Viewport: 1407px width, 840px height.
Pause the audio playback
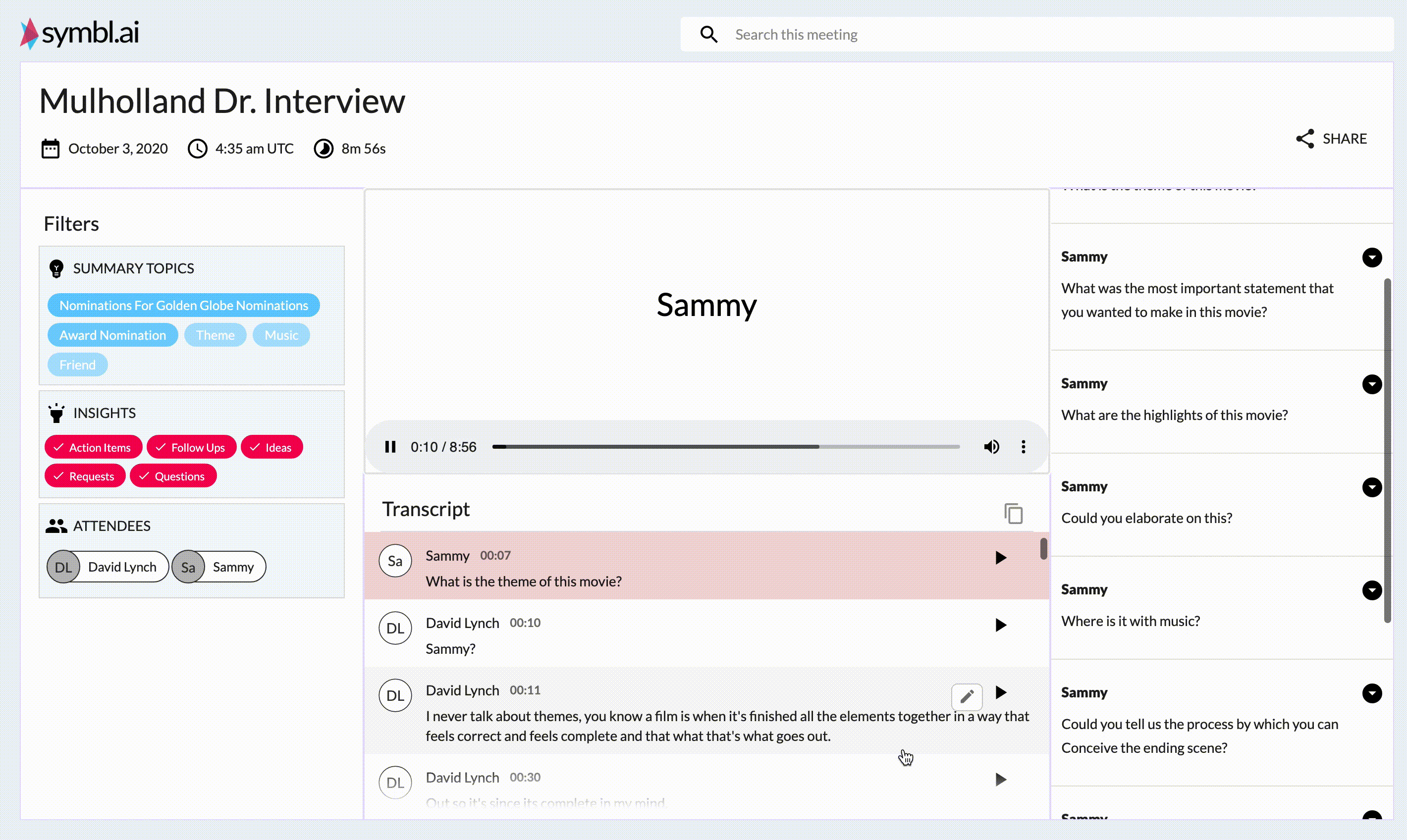tap(390, 447)
